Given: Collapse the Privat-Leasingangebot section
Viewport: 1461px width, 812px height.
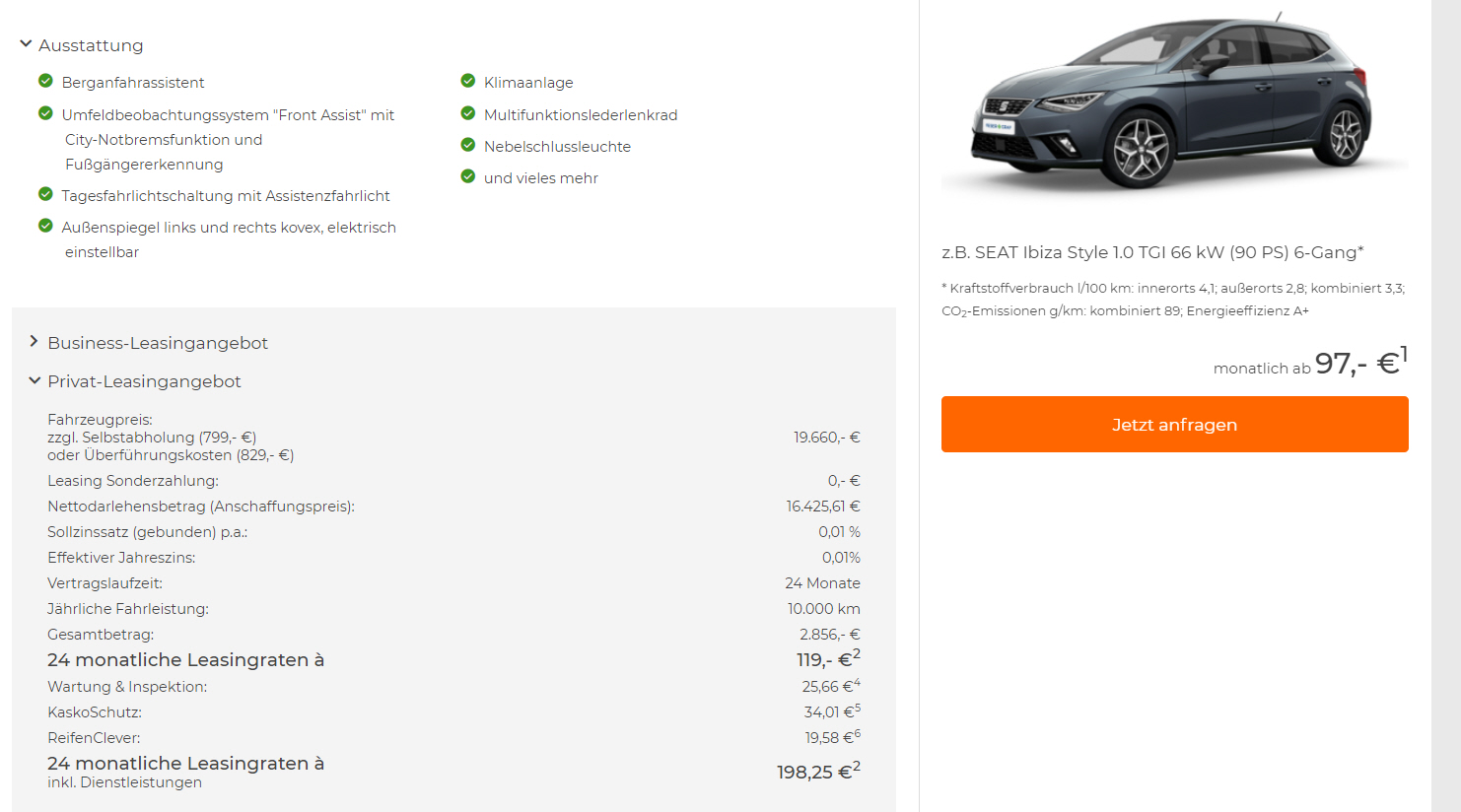Looking at the screenshot, I should [35, 380].
